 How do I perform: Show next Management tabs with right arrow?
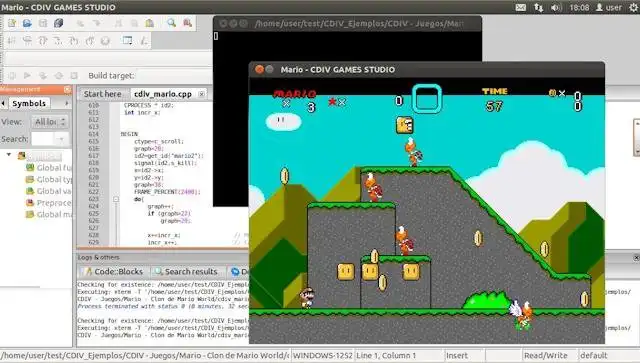point(67,103)
